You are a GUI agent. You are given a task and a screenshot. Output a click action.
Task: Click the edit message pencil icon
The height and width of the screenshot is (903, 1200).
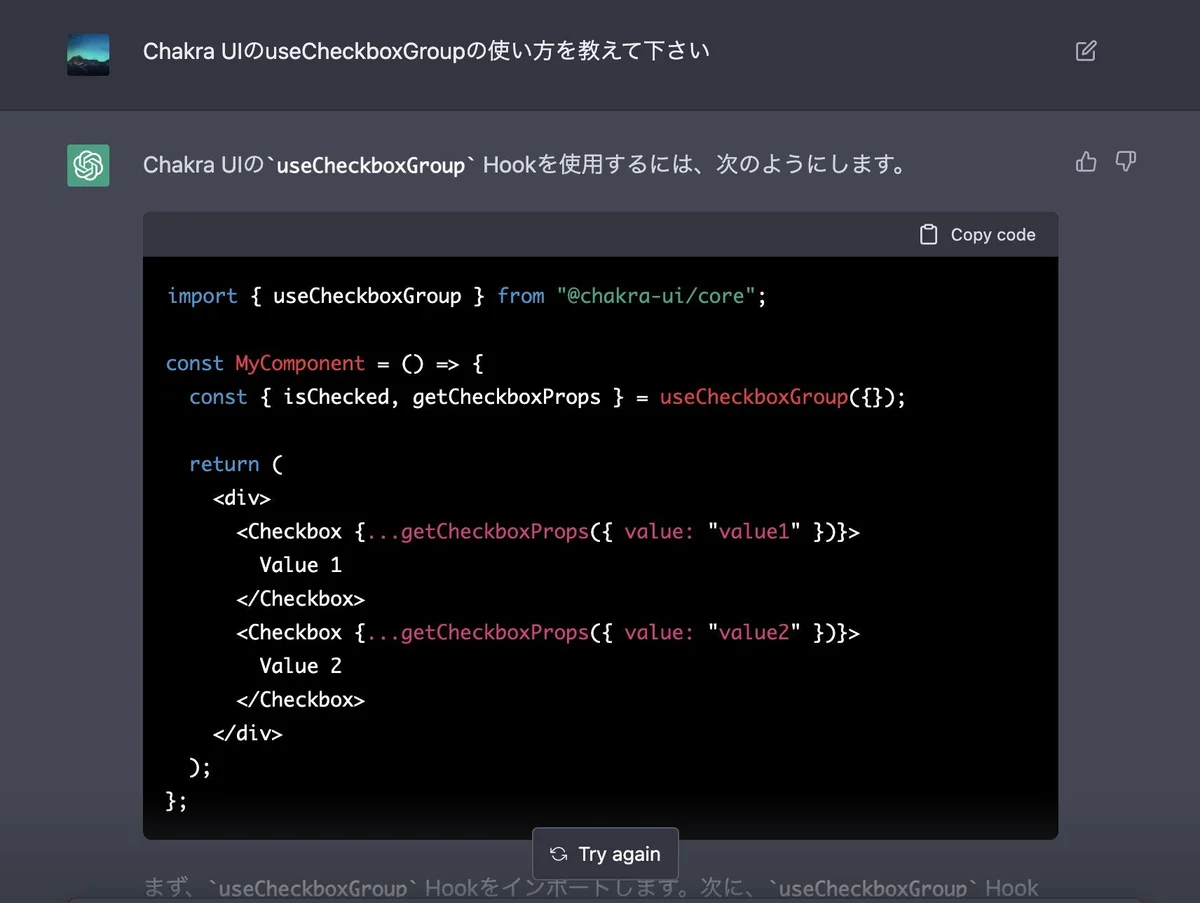point(1086,51)
